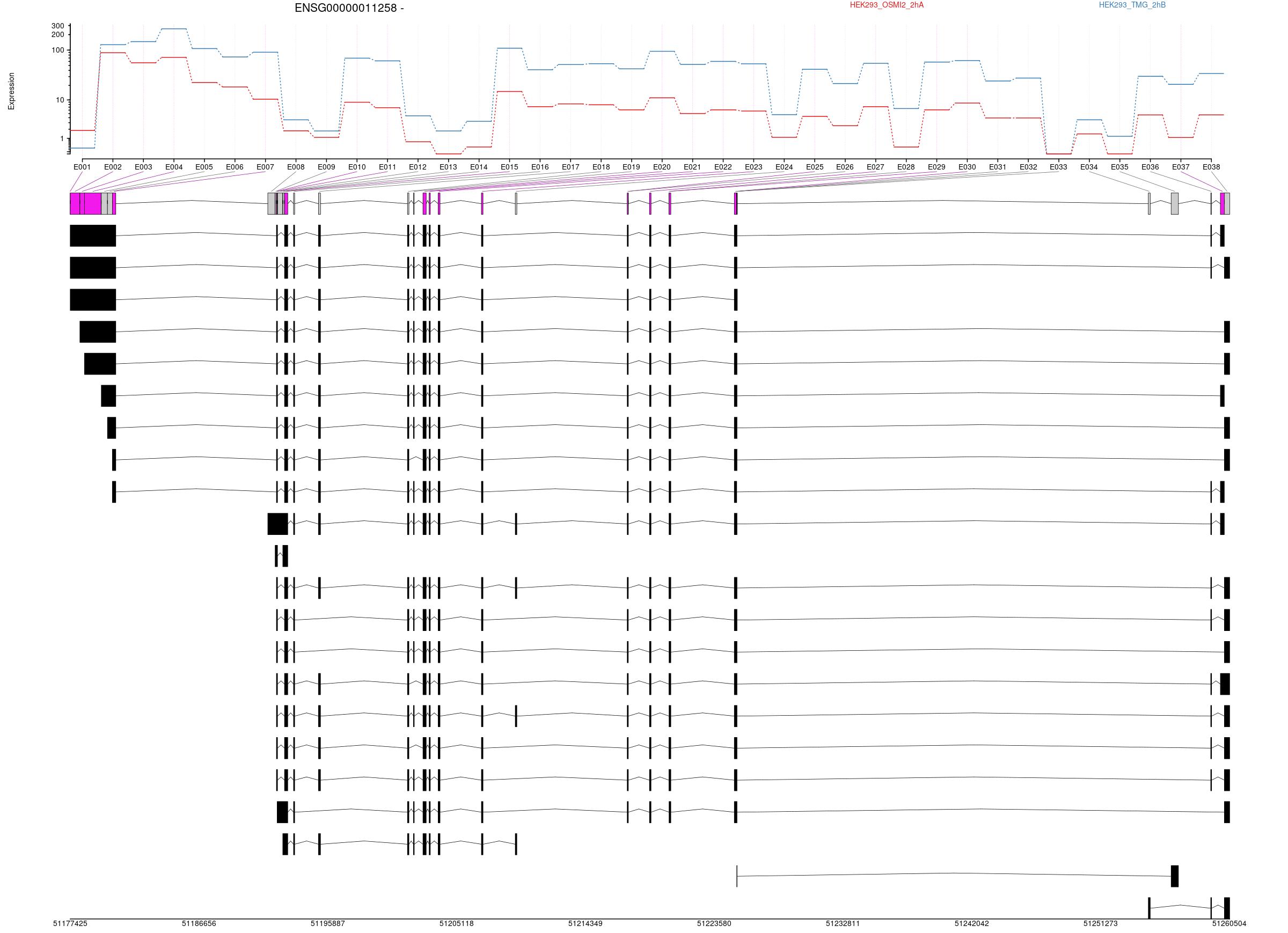Click y-axis tick value 10
1288x933 pixels.
(x=60, y=100)
